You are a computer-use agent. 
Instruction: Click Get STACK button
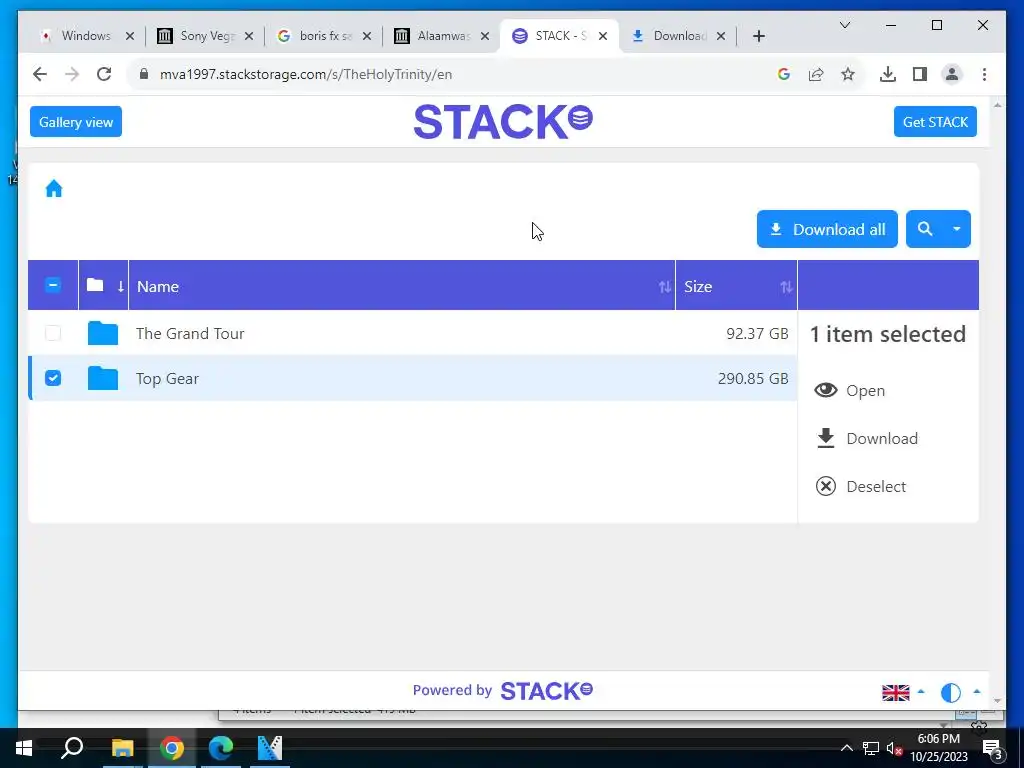[935, 121]
